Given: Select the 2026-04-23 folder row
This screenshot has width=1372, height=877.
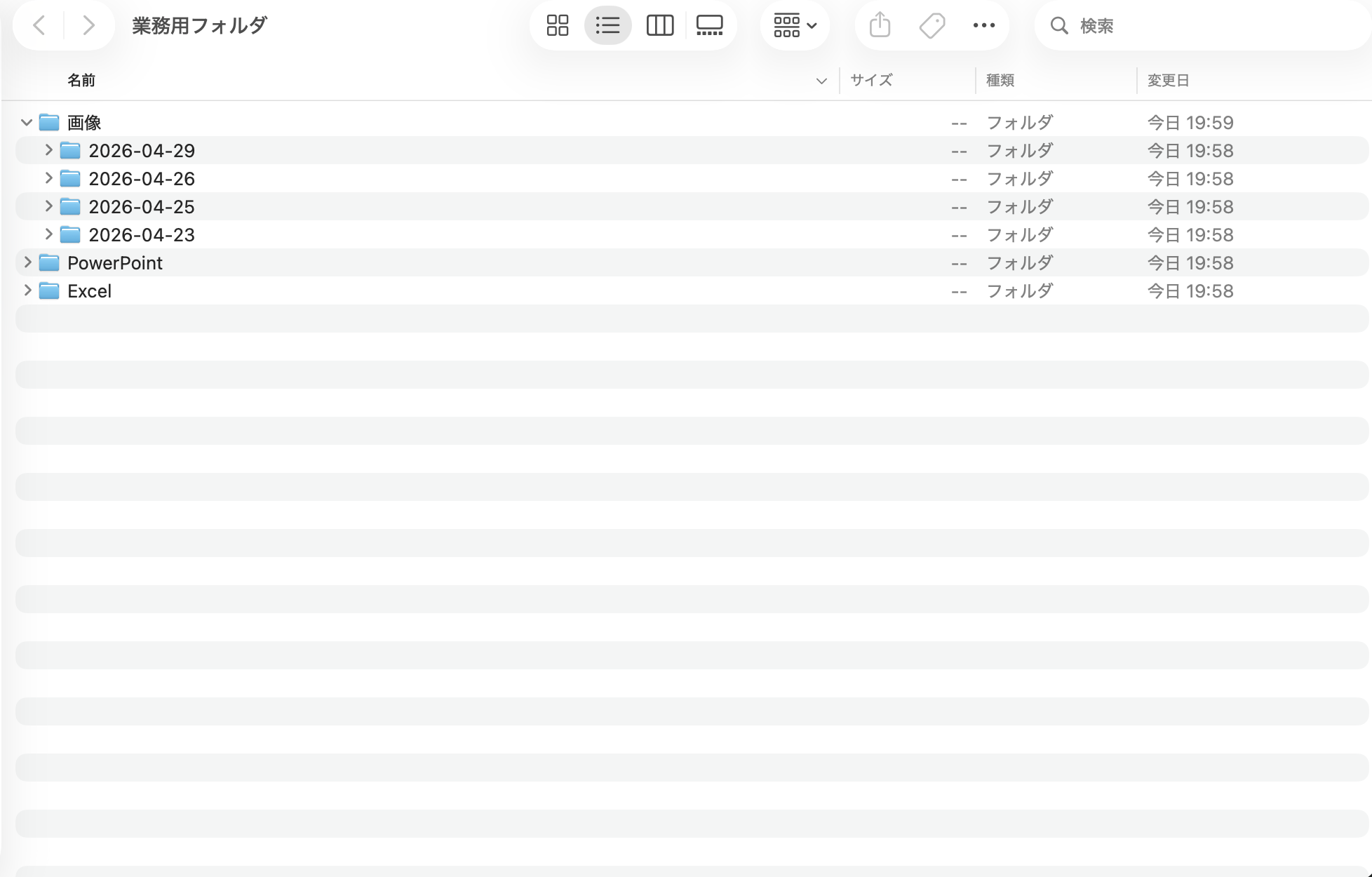Looking at the screenshot, I should coord(692,234).
